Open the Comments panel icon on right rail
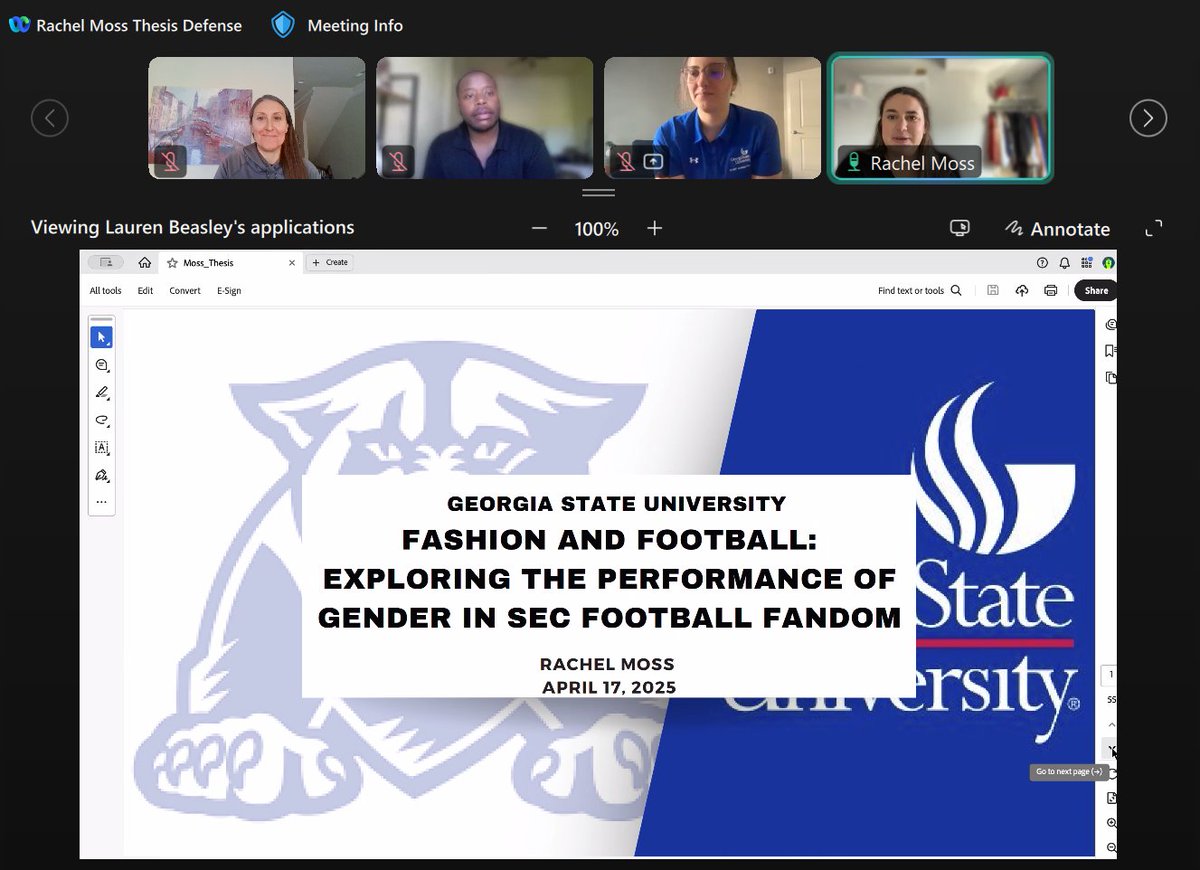Screen dimensions: 1200x870 pyautogui.click(x=1111, y=324)
